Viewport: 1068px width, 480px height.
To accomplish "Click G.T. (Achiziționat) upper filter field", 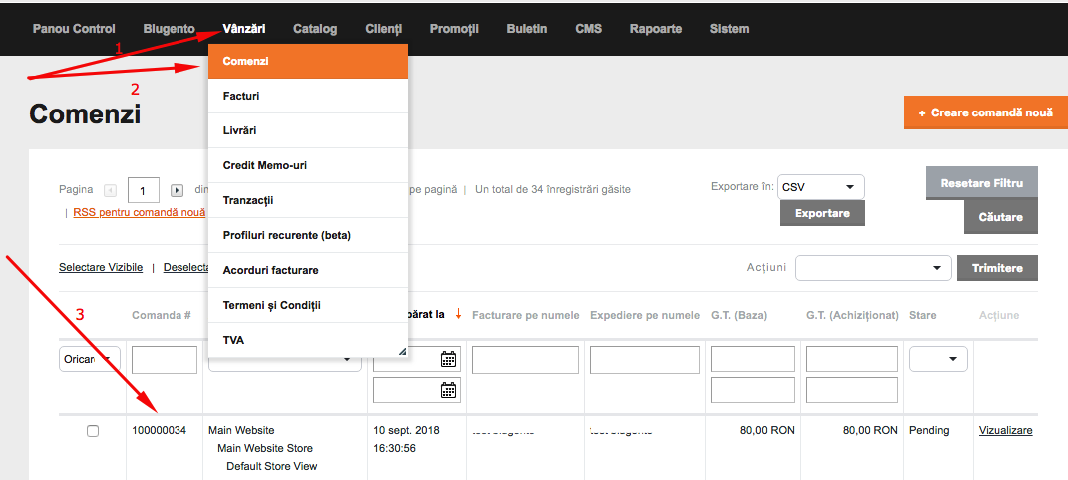I will [851, 359].
